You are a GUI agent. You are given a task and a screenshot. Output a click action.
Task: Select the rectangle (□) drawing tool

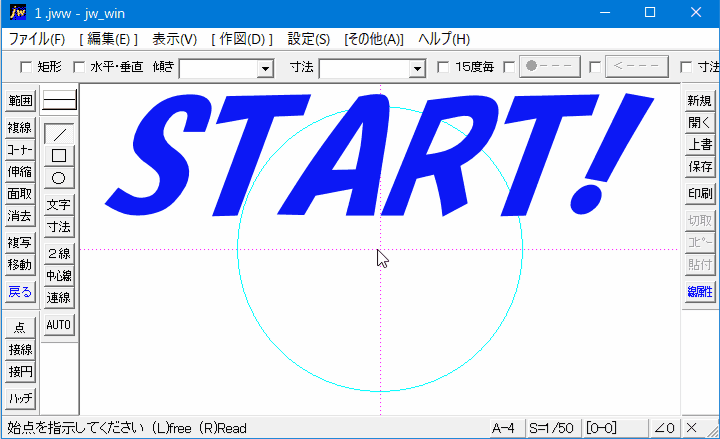[x=59, y=156]
